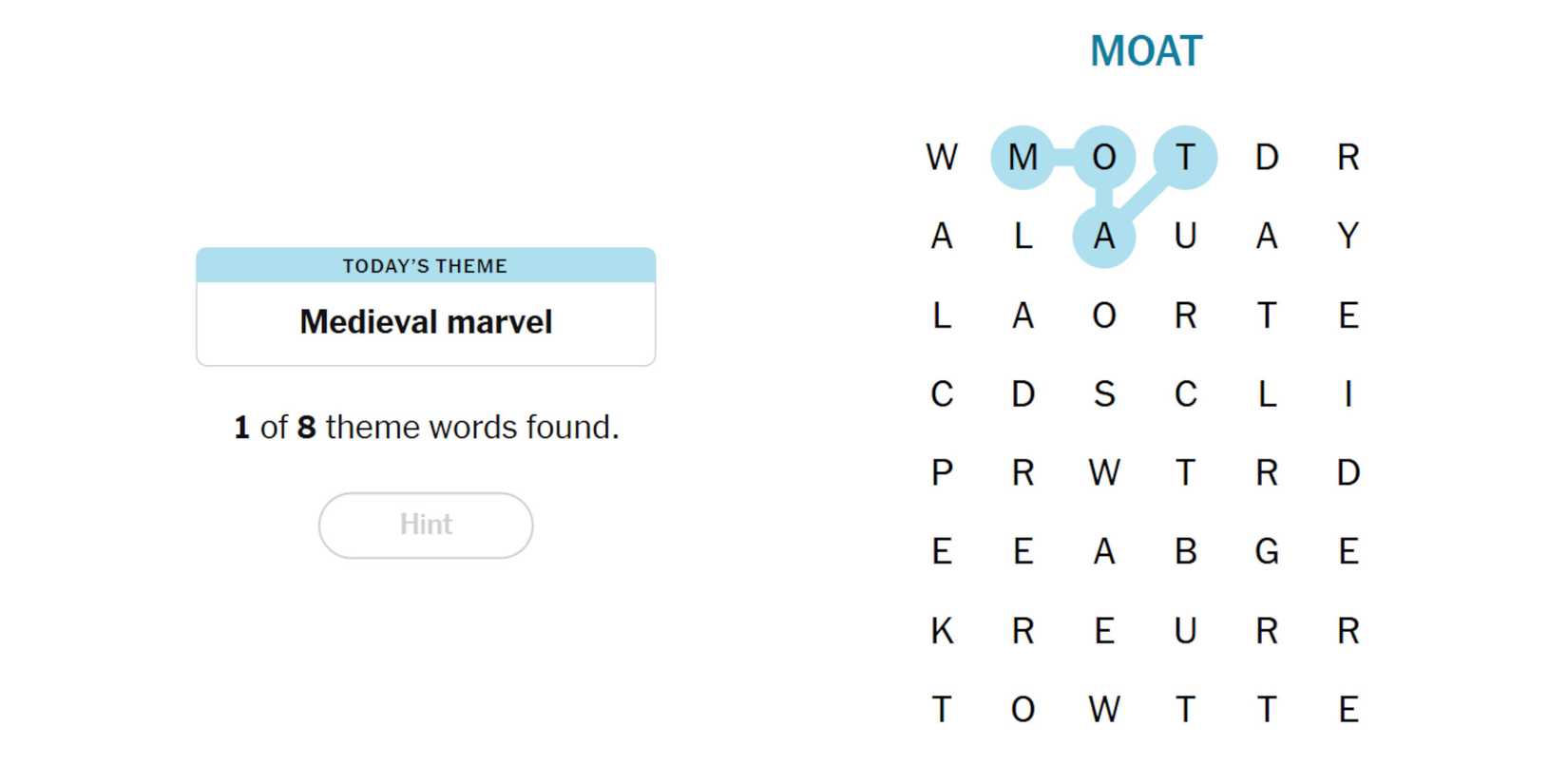The height and width of the screenshot is (784, 1568).
Task: Click the Hint button
Action: tap(425, 525)
